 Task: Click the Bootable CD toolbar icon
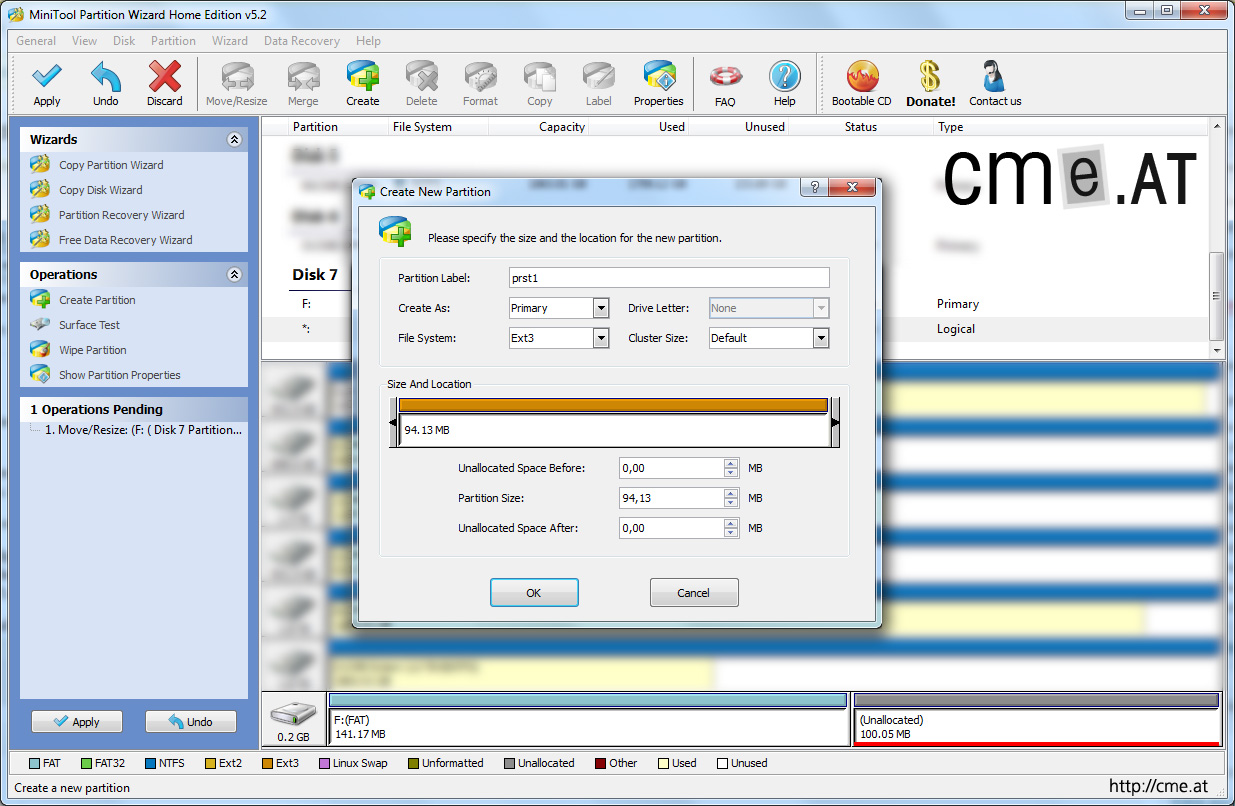click(862, 84)
